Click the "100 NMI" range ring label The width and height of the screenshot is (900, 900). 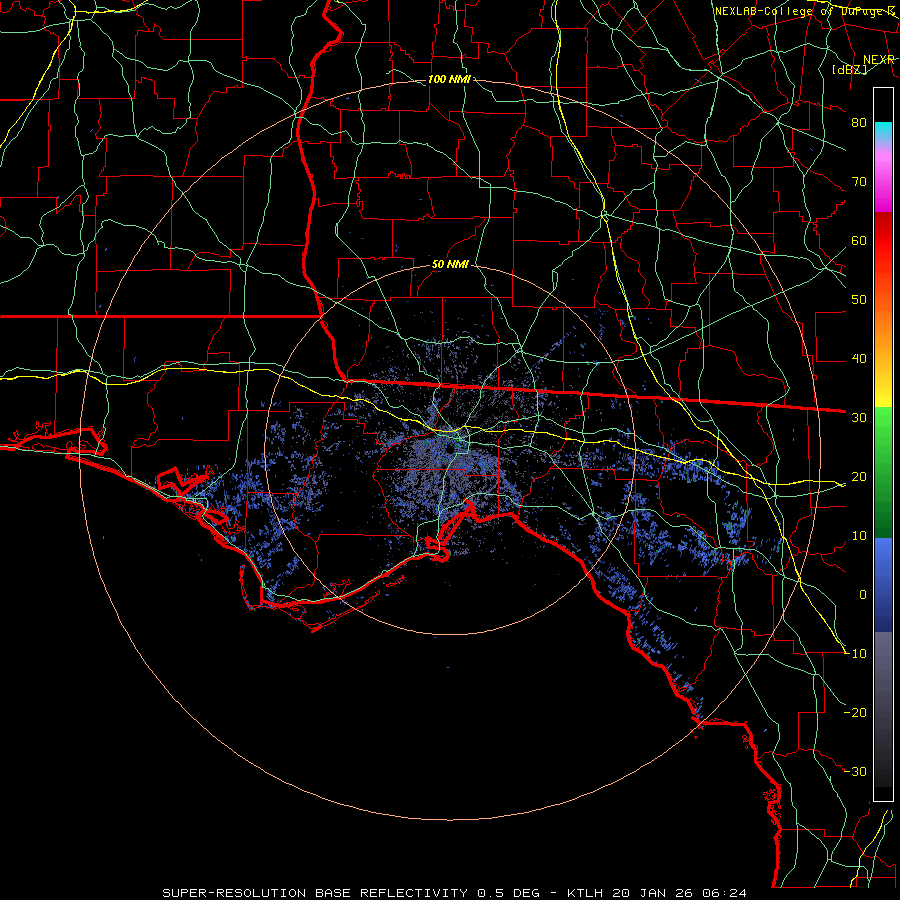[449, 79]
